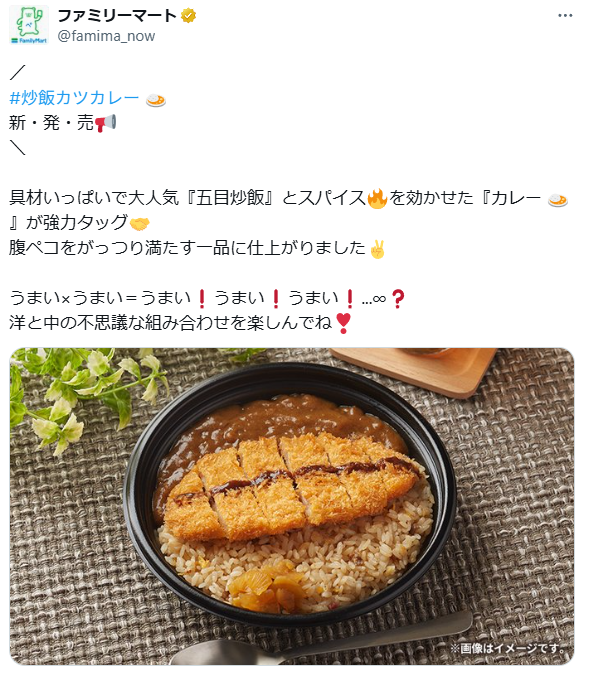Open the three-dot more options menu
The image size is (589, 676).
click(x=565, y=16)
